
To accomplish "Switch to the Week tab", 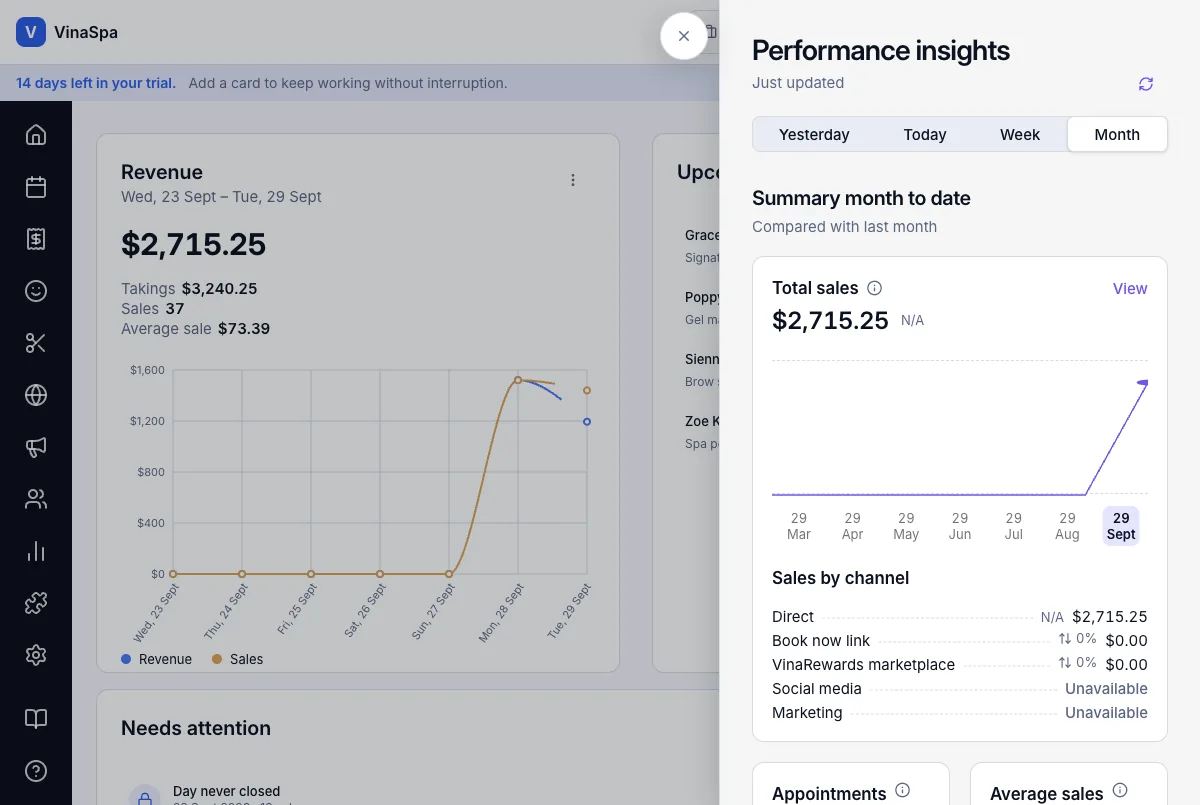I will 1020,135.
